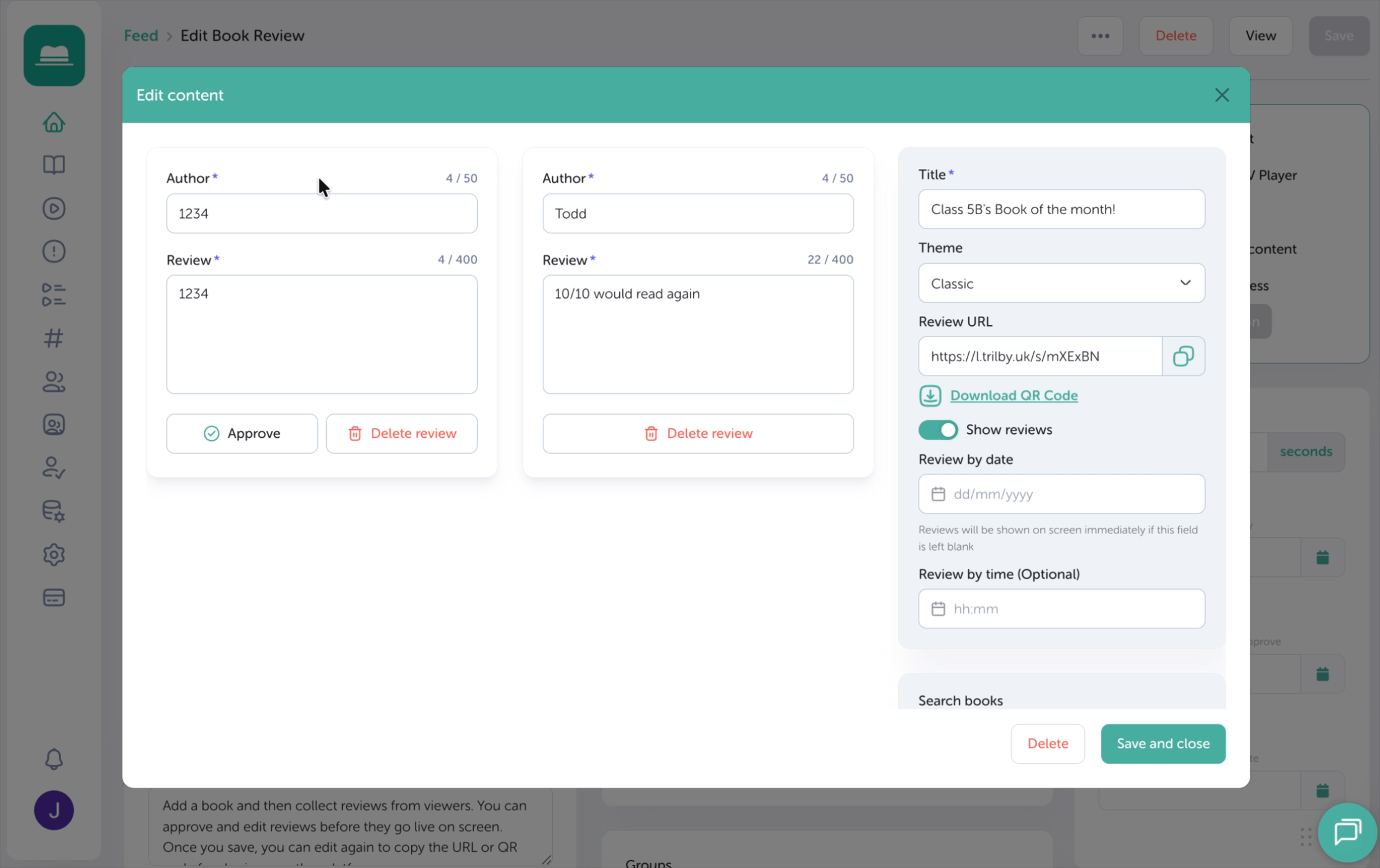Open the hashtag sidebar icon

click(54, 338)
